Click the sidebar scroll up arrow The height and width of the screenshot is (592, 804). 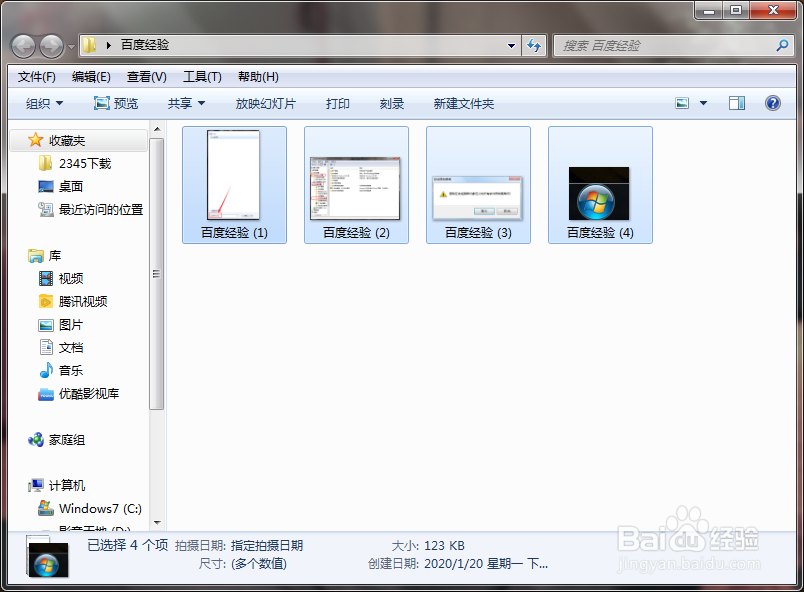tap(157, 129)
